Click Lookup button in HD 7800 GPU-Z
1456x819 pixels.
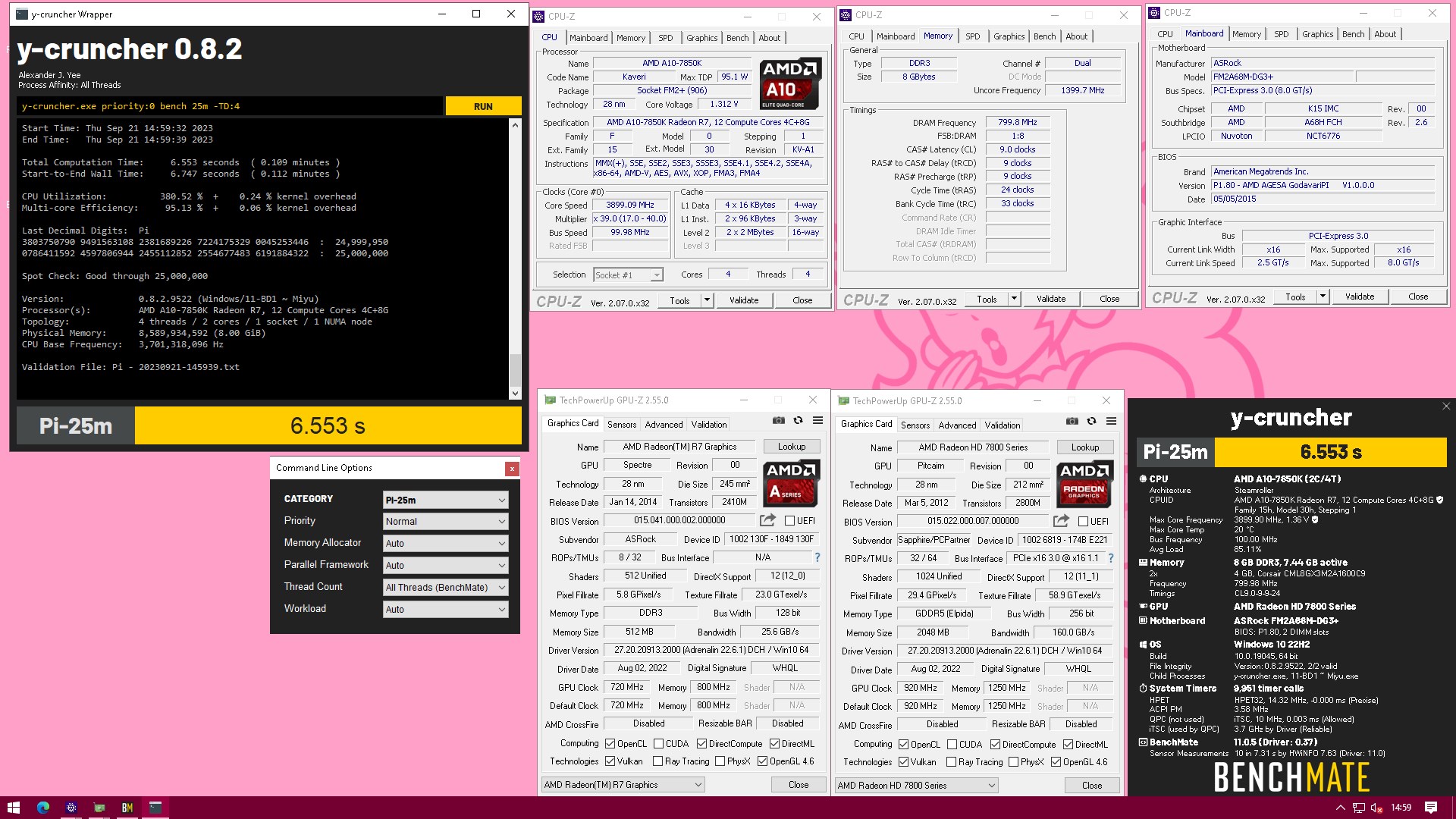pyautogui.click(x=1085, y=447)
